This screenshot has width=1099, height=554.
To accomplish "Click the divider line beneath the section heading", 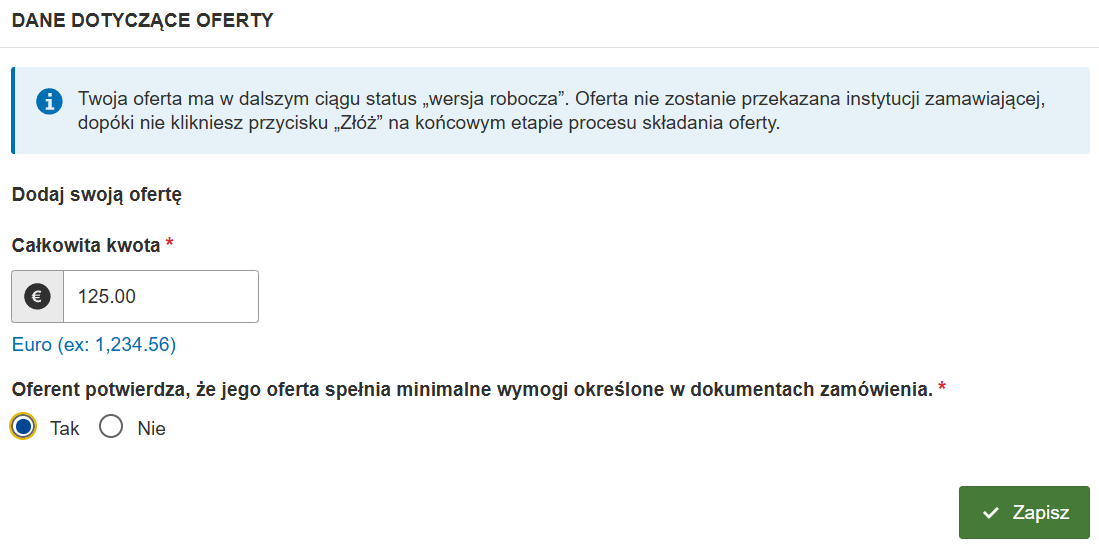I will [x=550, y=48].
